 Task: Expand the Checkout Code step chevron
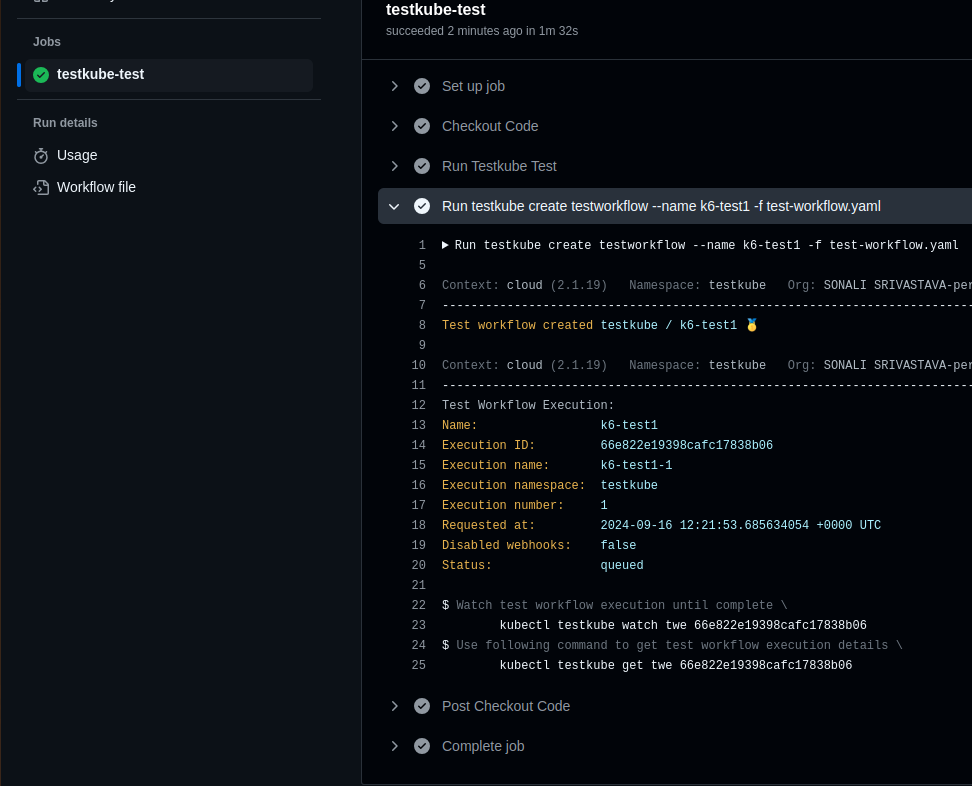point(394,126)
